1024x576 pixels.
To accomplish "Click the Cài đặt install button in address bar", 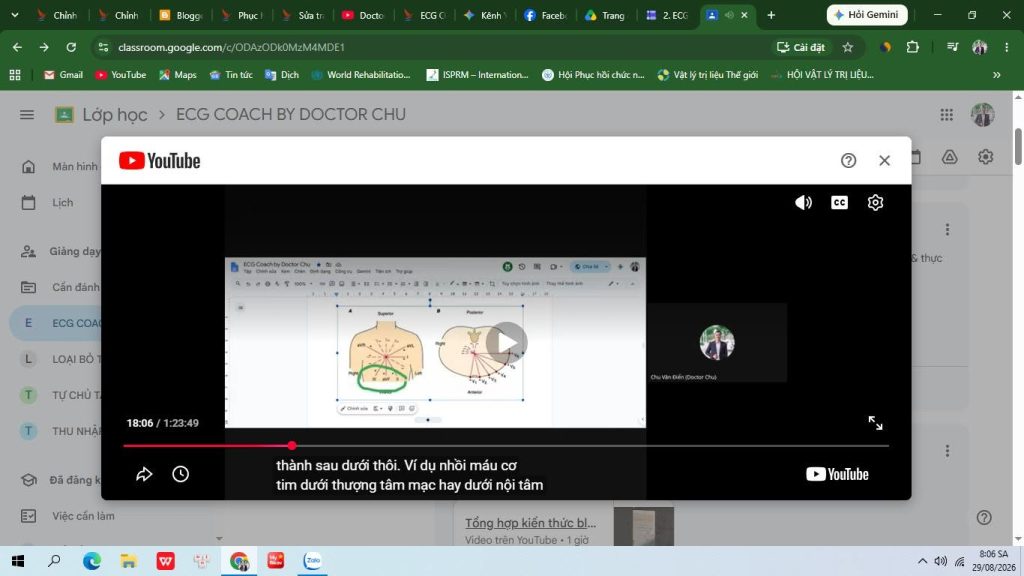I will (801, 47).
